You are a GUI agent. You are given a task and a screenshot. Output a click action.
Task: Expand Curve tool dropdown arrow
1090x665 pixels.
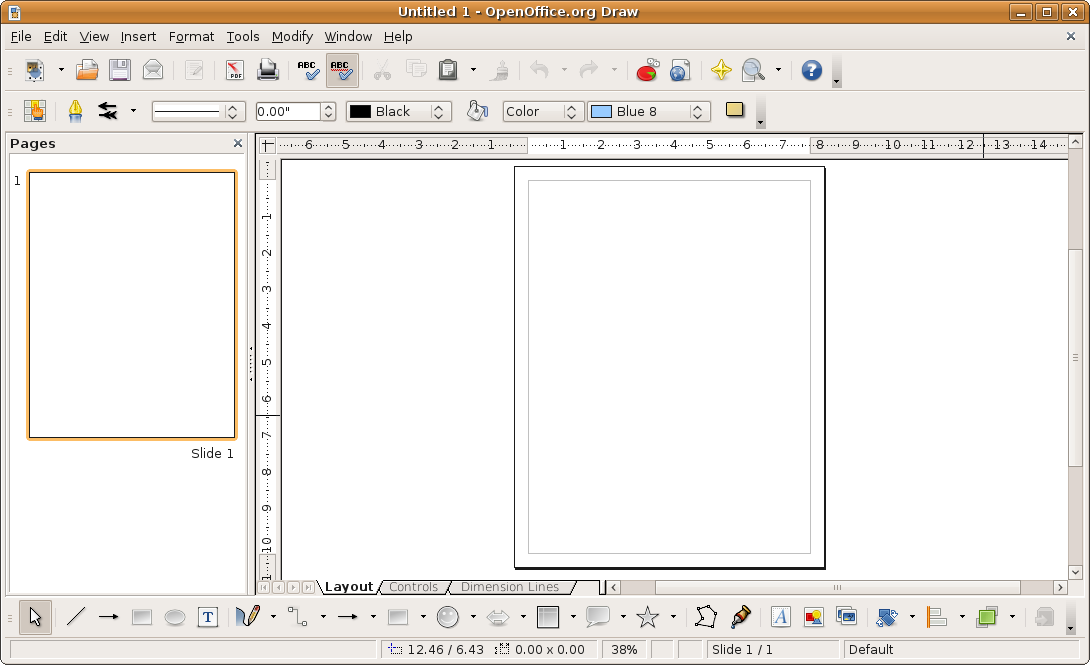[x=273, y=616]
